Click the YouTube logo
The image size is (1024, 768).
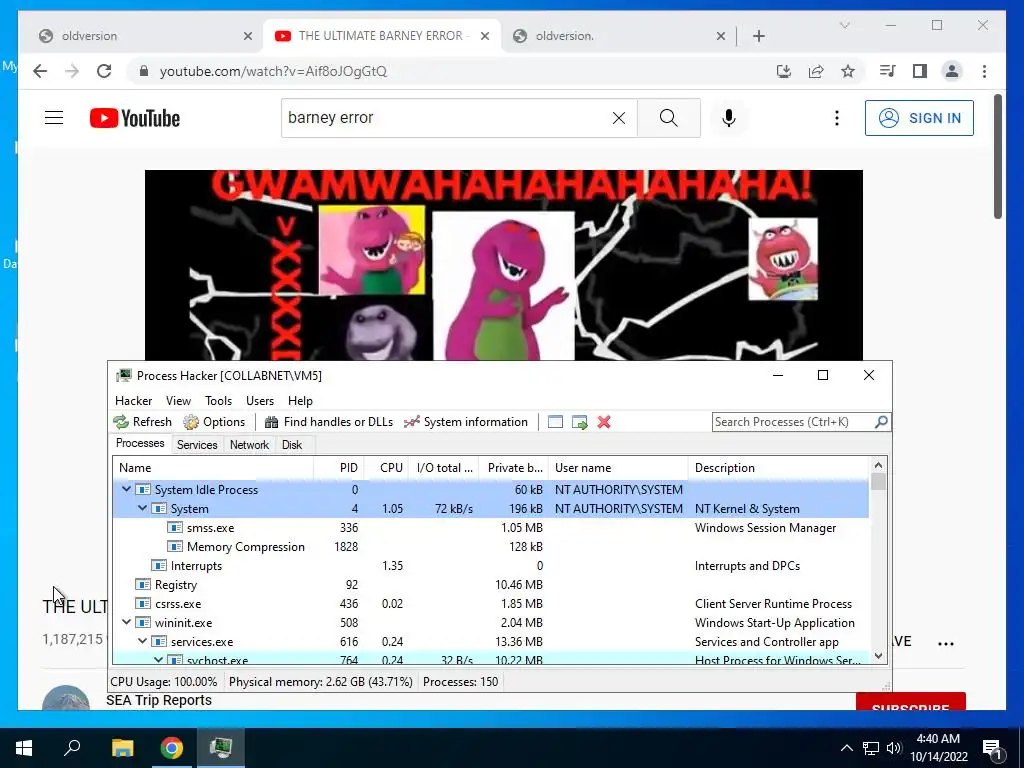pos(135,118)
